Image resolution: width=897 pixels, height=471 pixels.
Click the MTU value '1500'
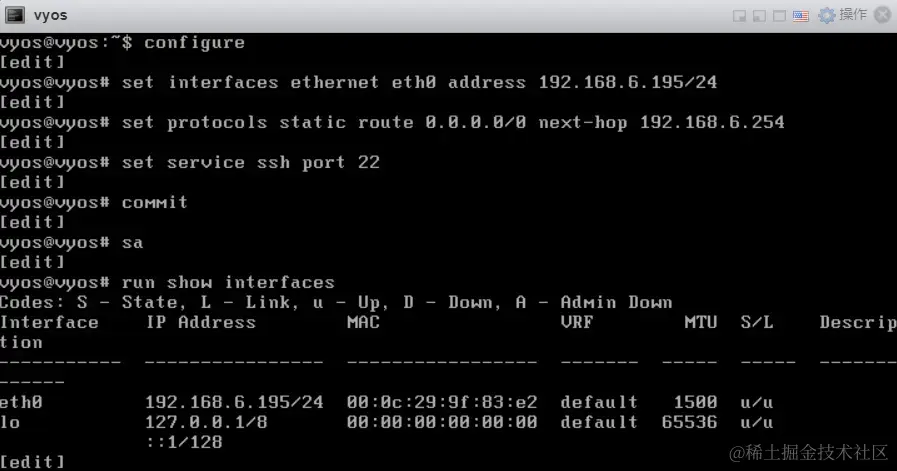click(x=695, y=402)
